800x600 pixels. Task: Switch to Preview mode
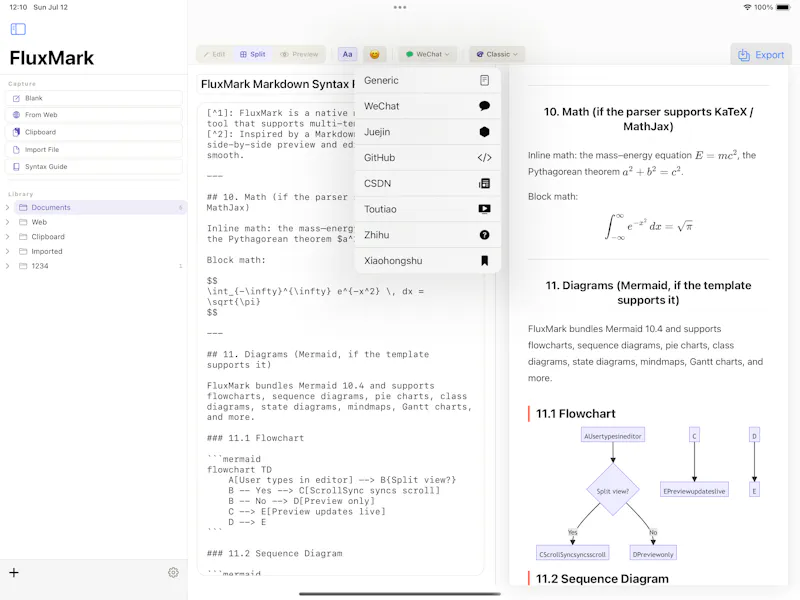(299, 54)
